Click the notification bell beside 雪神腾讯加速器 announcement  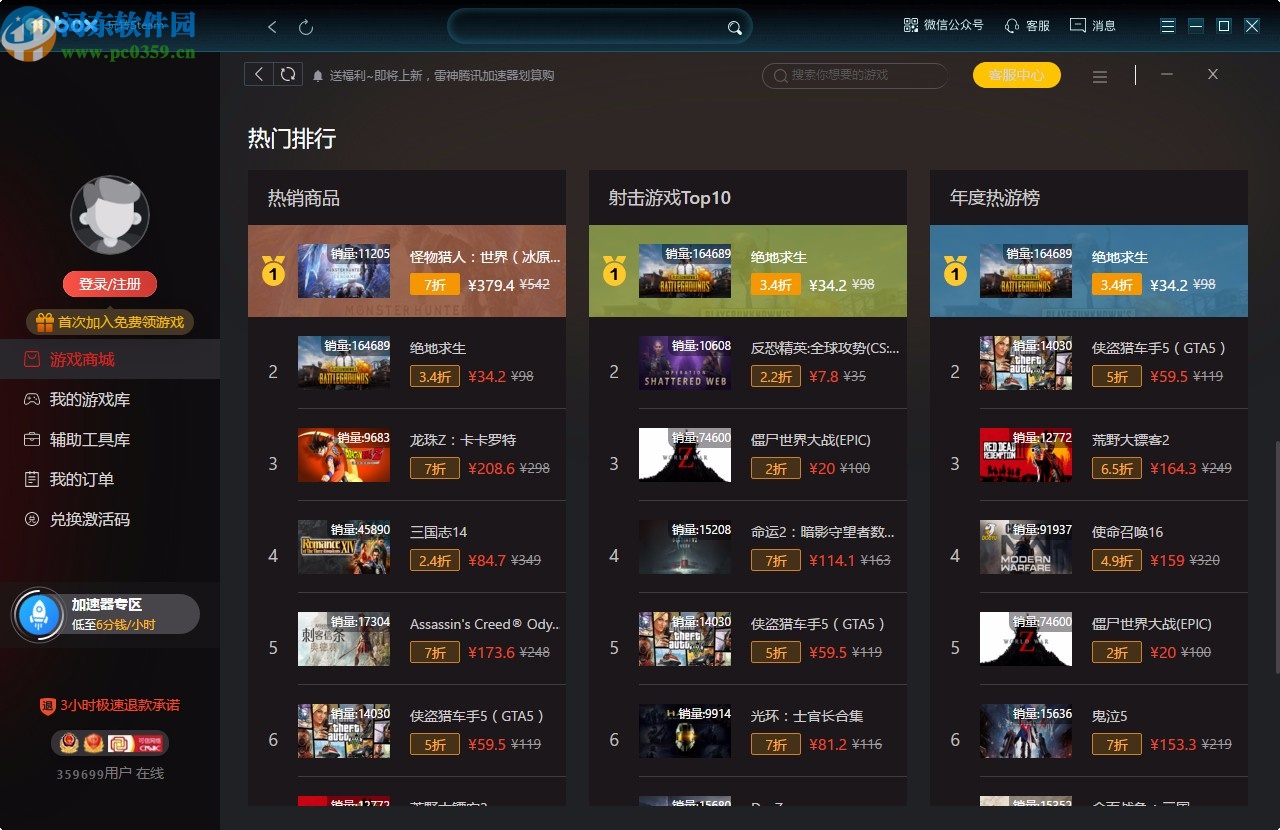318,74
